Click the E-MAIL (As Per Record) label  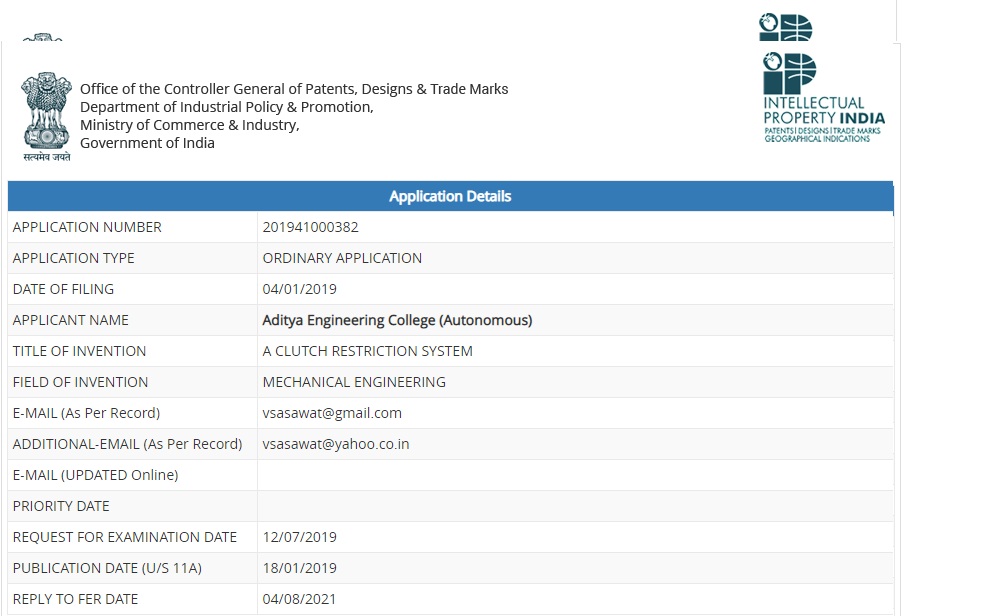(x=86, y=413)
